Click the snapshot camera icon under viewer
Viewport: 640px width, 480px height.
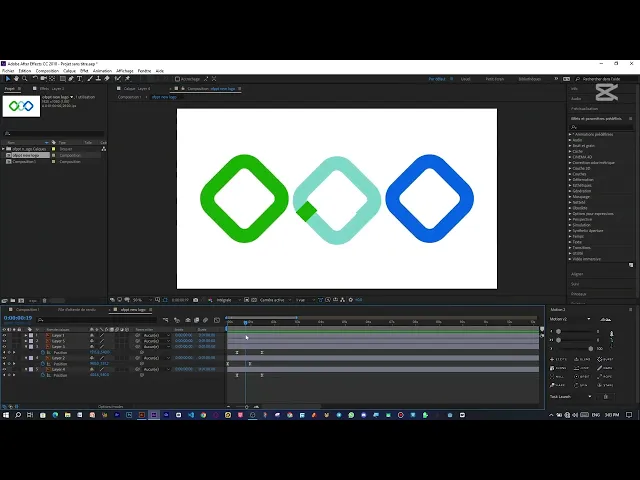tap(196, 300)
